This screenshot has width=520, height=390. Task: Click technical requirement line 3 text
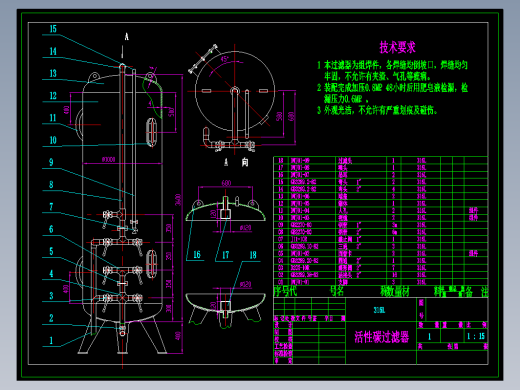(377, 110)
